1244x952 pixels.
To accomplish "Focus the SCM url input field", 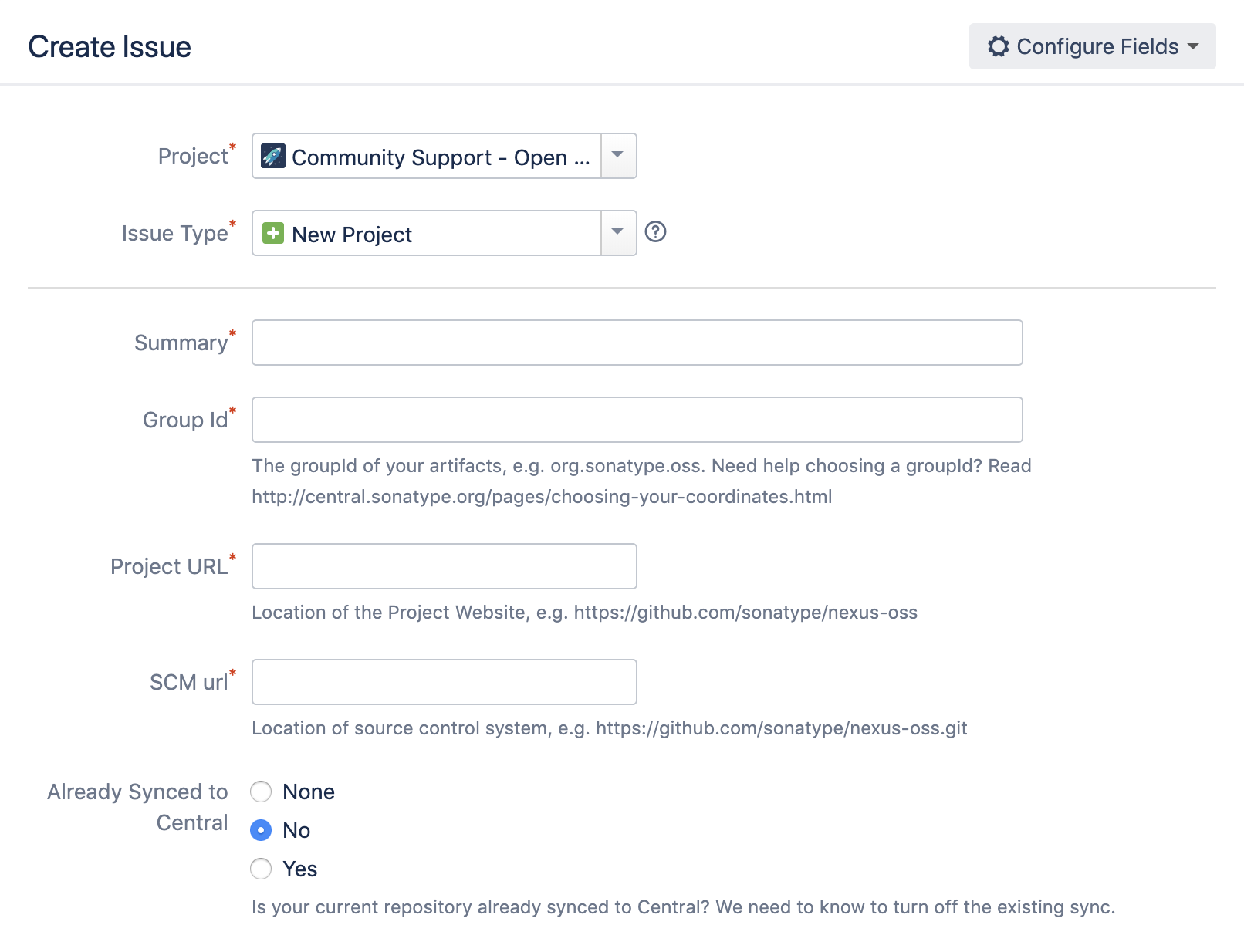I will (444, 682).
